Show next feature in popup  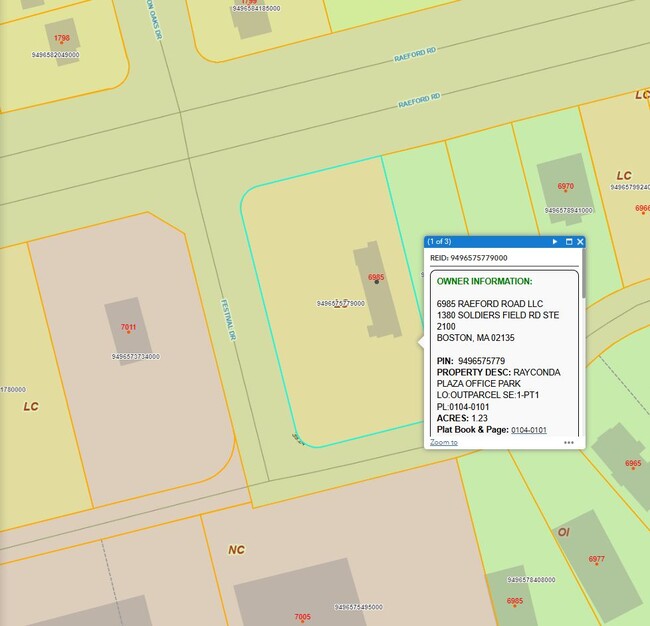555,242
